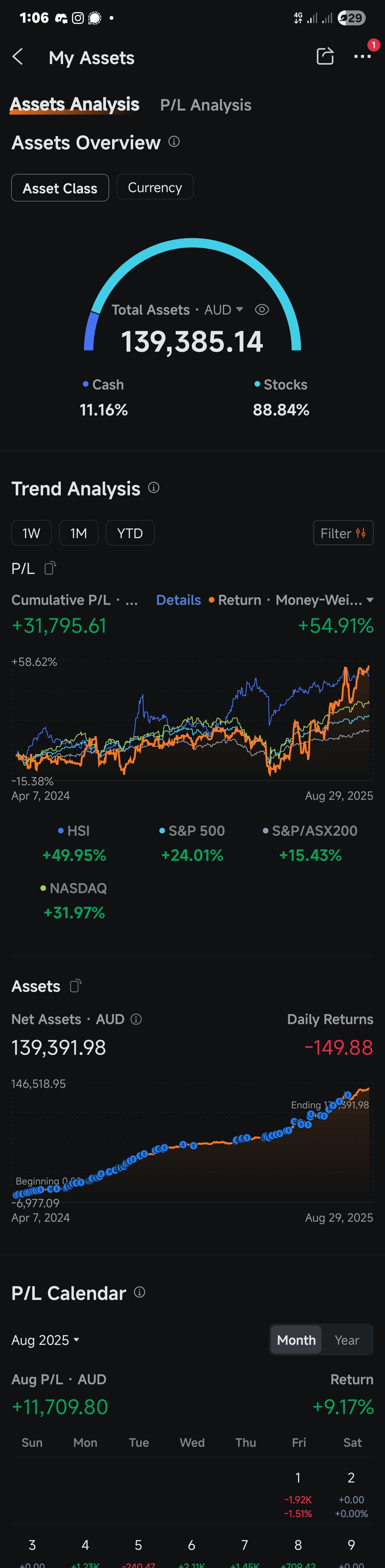Image resolution: width=385 pixels, height=1568 pixels.
Task: Open the AUD currency dropdown
Action: [x=224, y=310]
